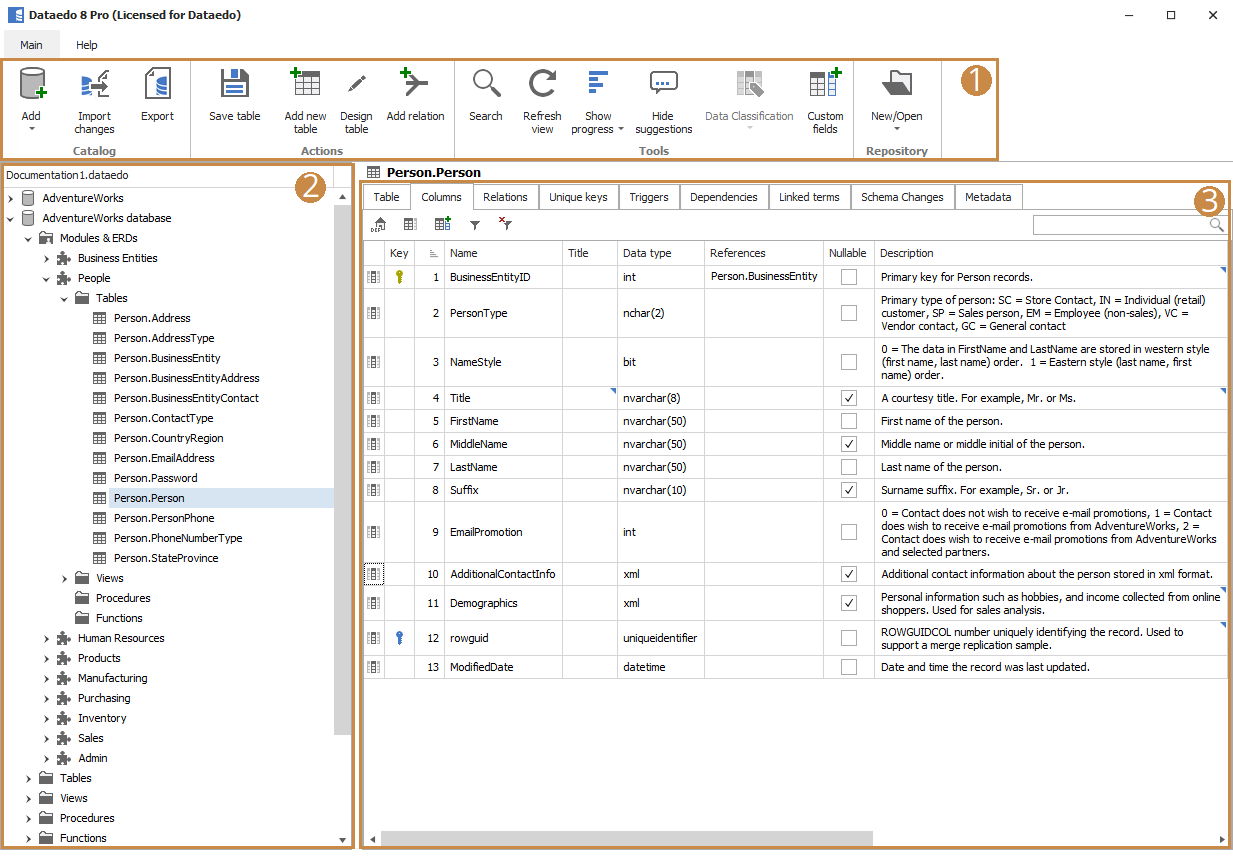
Task: Collapse the Modules & ERDs folder
Action: (28, 238)
